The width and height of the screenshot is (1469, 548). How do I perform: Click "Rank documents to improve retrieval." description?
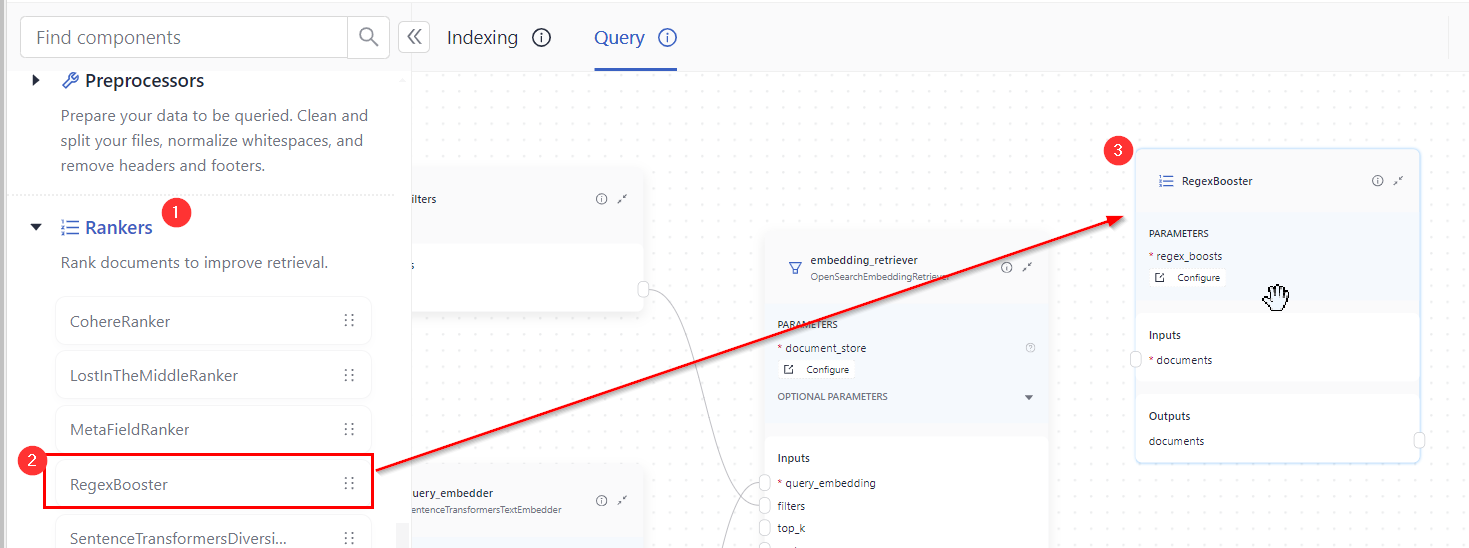194,263
